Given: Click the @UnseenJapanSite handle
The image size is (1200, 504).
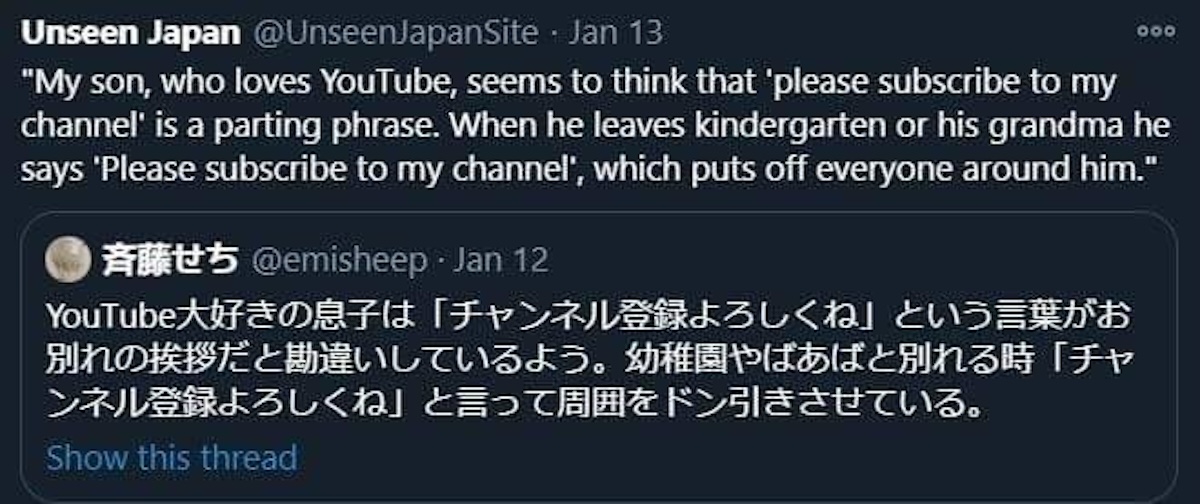Looking at the screenshot, I should tap(397, 33).
